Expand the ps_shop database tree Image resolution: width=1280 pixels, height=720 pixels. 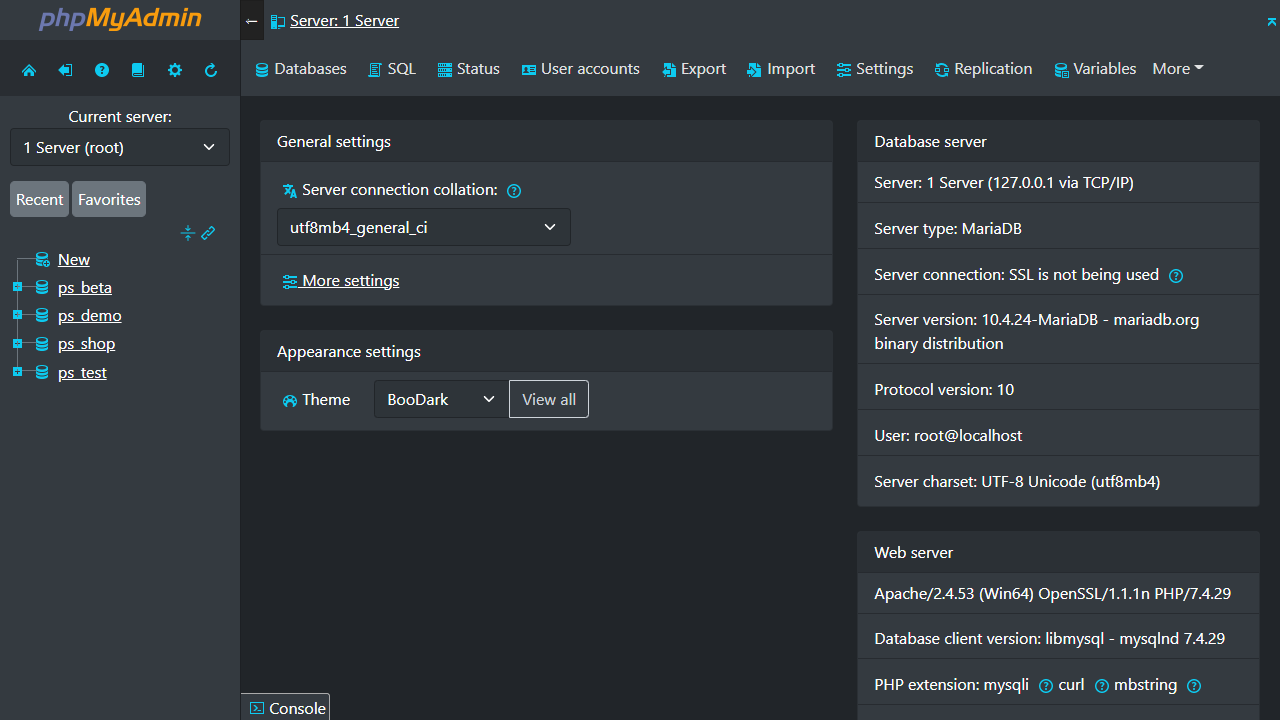pyautogui.click(x=17, y=343)
